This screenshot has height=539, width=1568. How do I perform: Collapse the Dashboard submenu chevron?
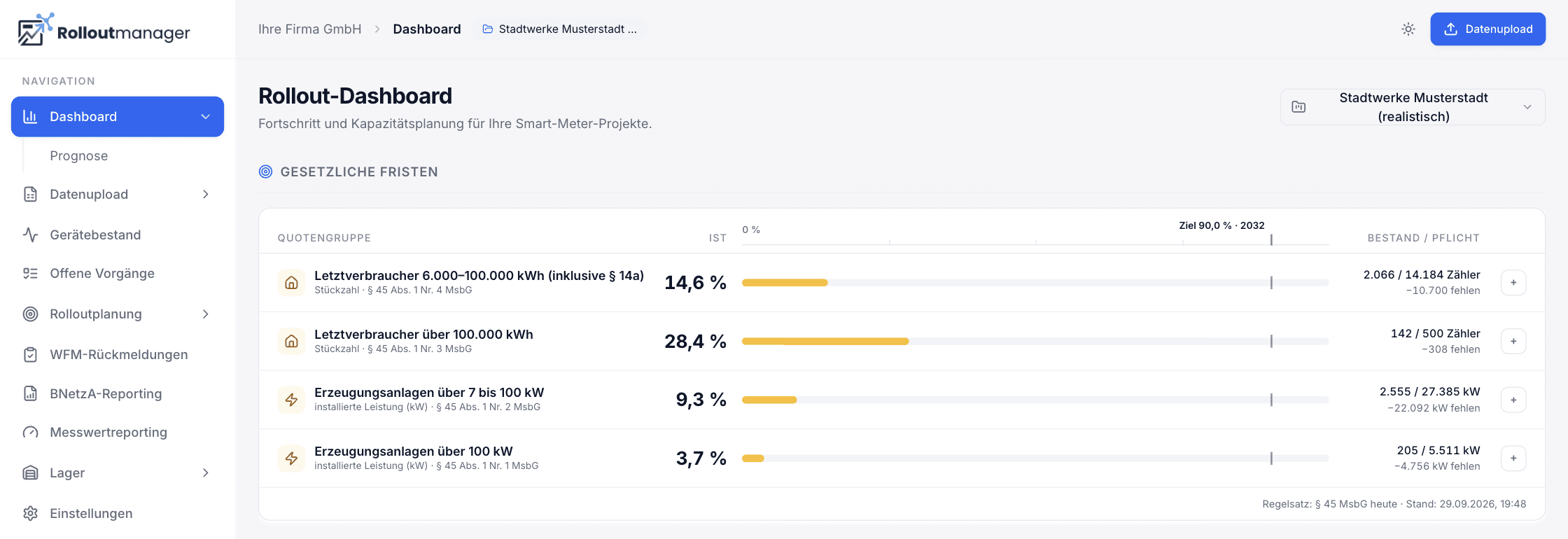click(206, 117)
